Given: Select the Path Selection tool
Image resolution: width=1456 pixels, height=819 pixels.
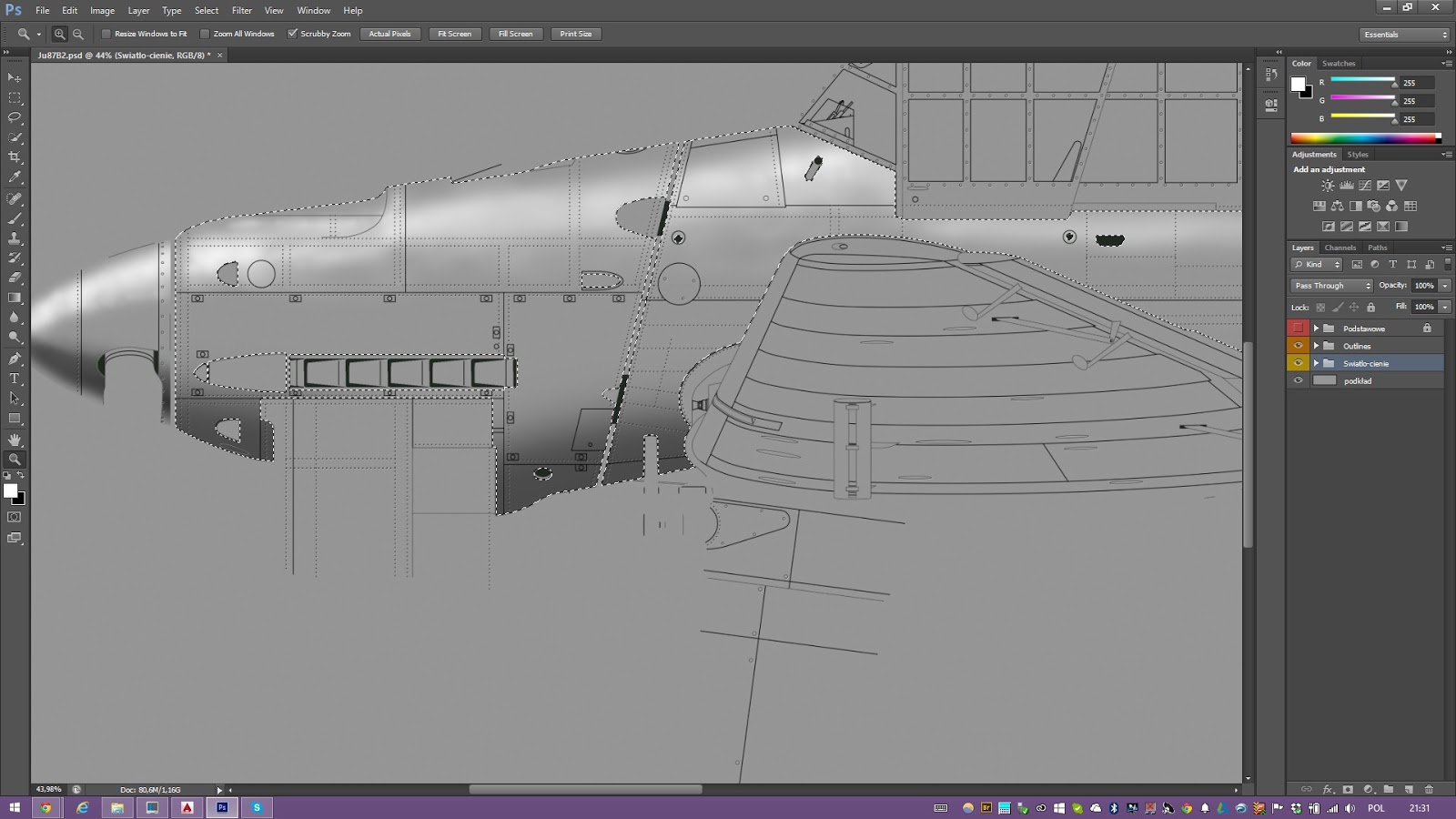Looking at the screenshot, I should 15,399.
